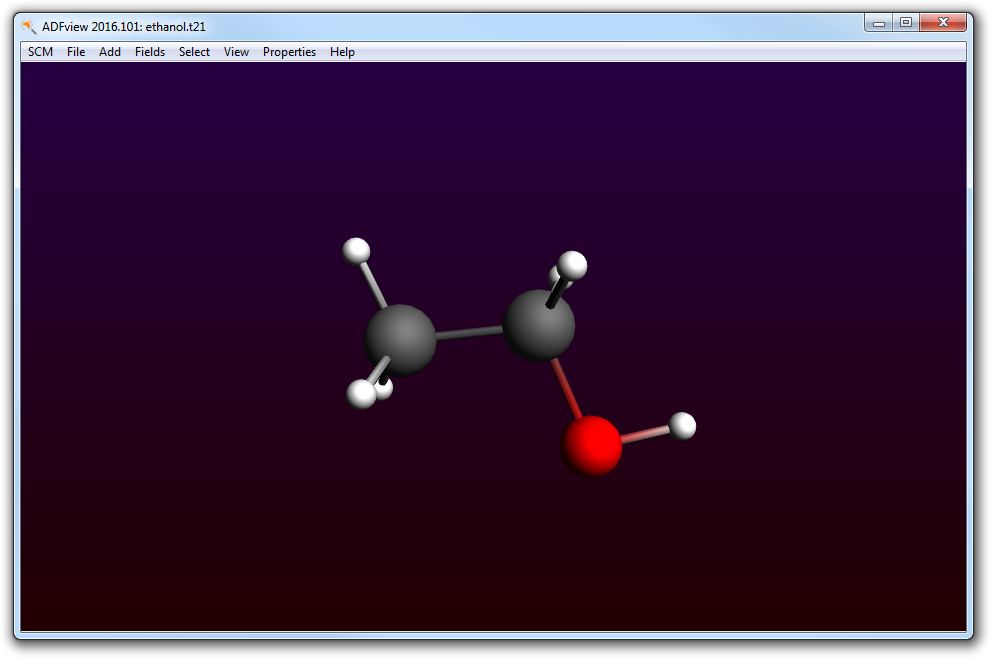992x659 pixels.
Task: Open the Fields menu
Action: (x=149, y=52)
